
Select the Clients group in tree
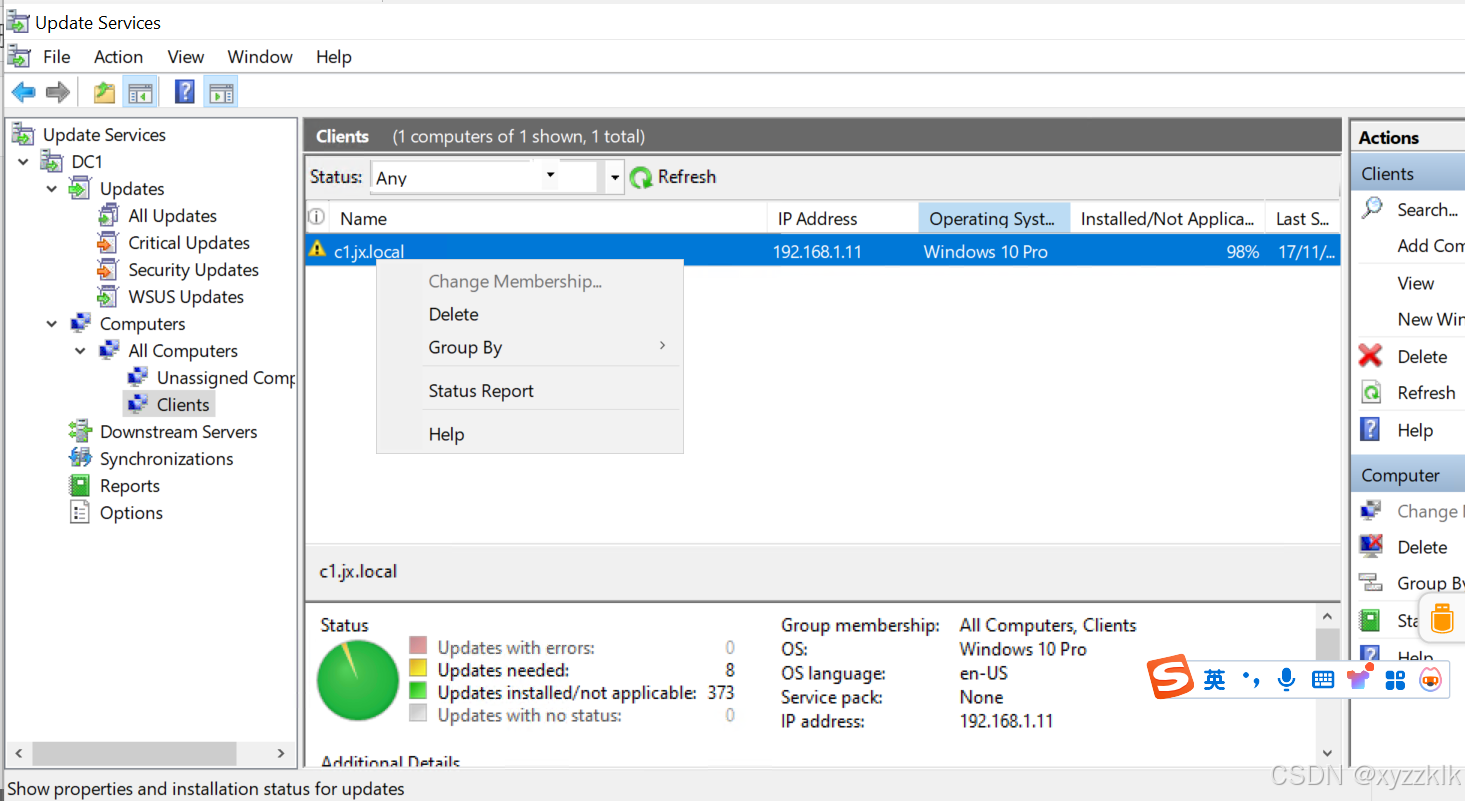[x=183, y=404]
